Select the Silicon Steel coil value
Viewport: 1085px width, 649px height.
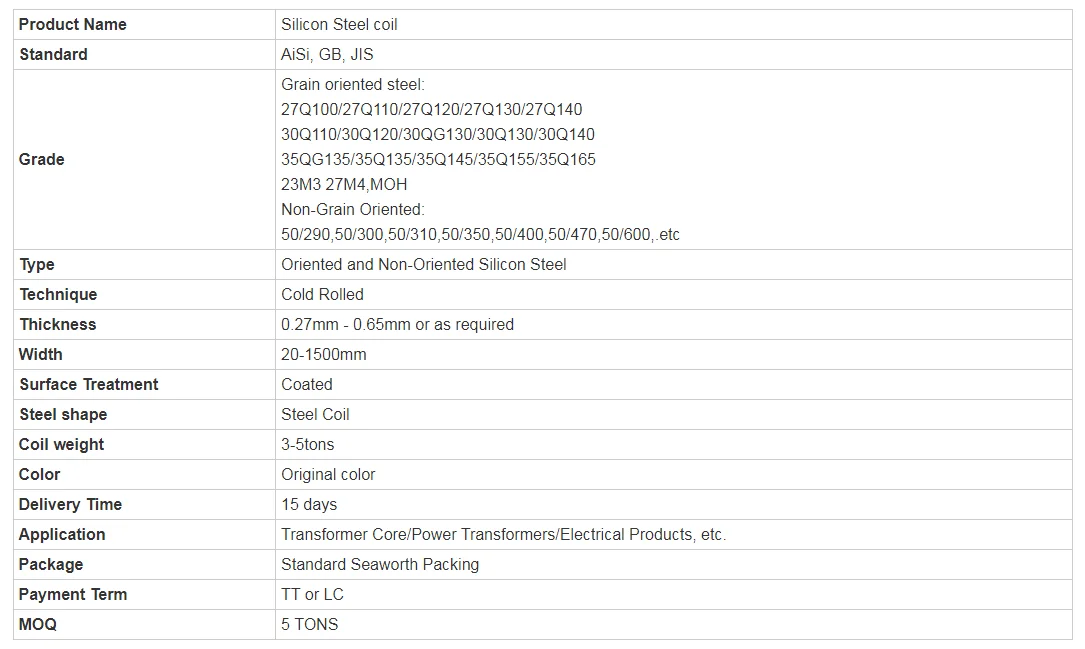click(x=339, y=24)
